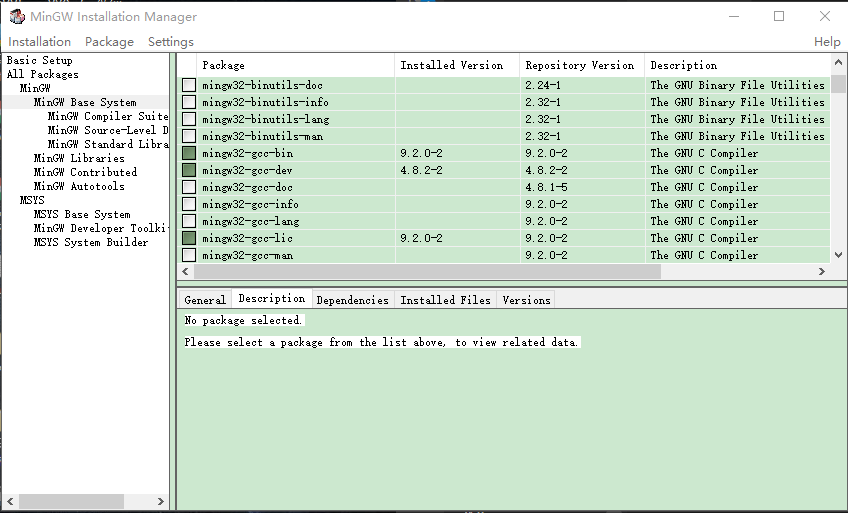Click the package list scroll right arrow
This screenshot has width=848, height=513.
(x=822, y=271)
